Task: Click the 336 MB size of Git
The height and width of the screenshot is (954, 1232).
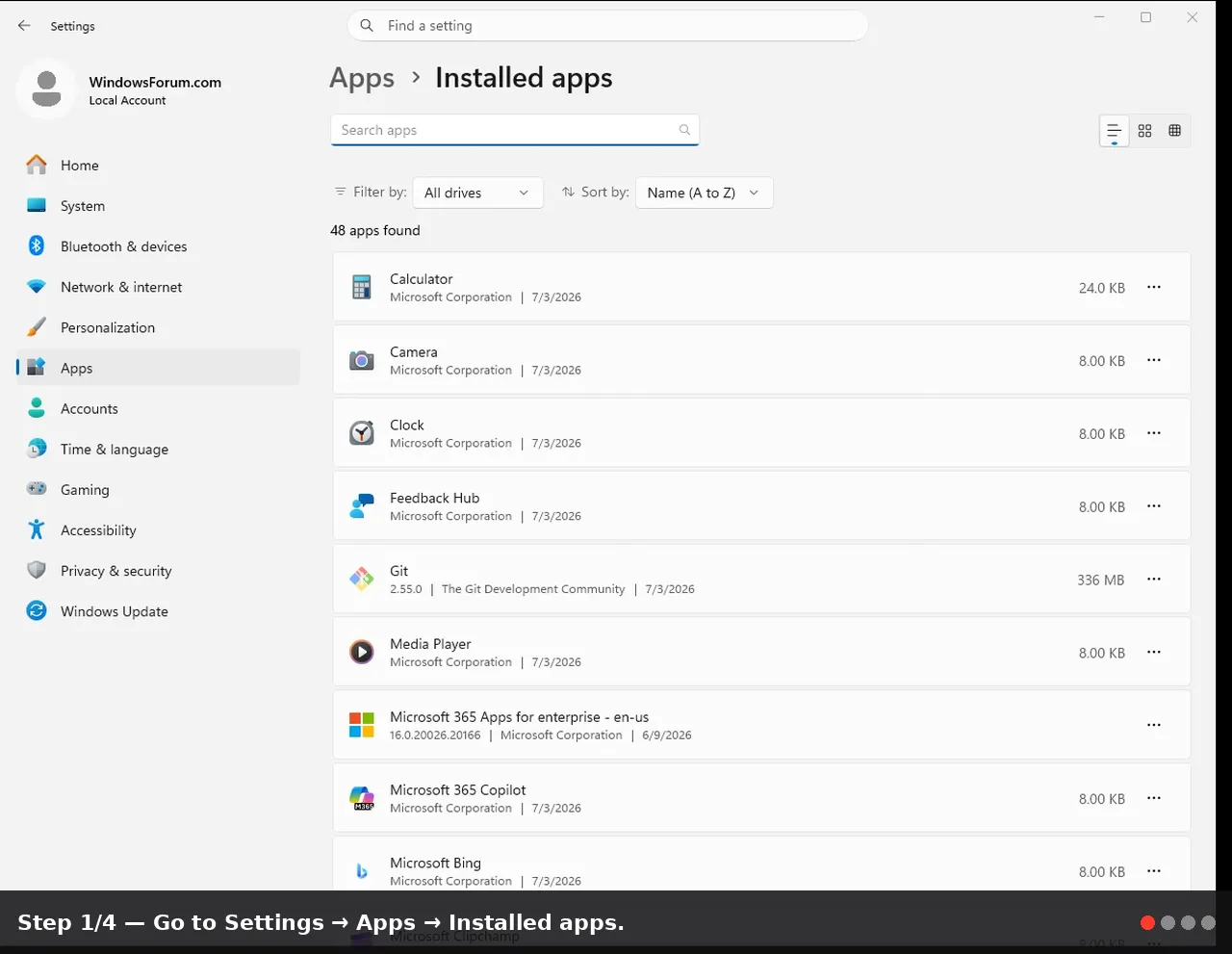Action: 1100,580
